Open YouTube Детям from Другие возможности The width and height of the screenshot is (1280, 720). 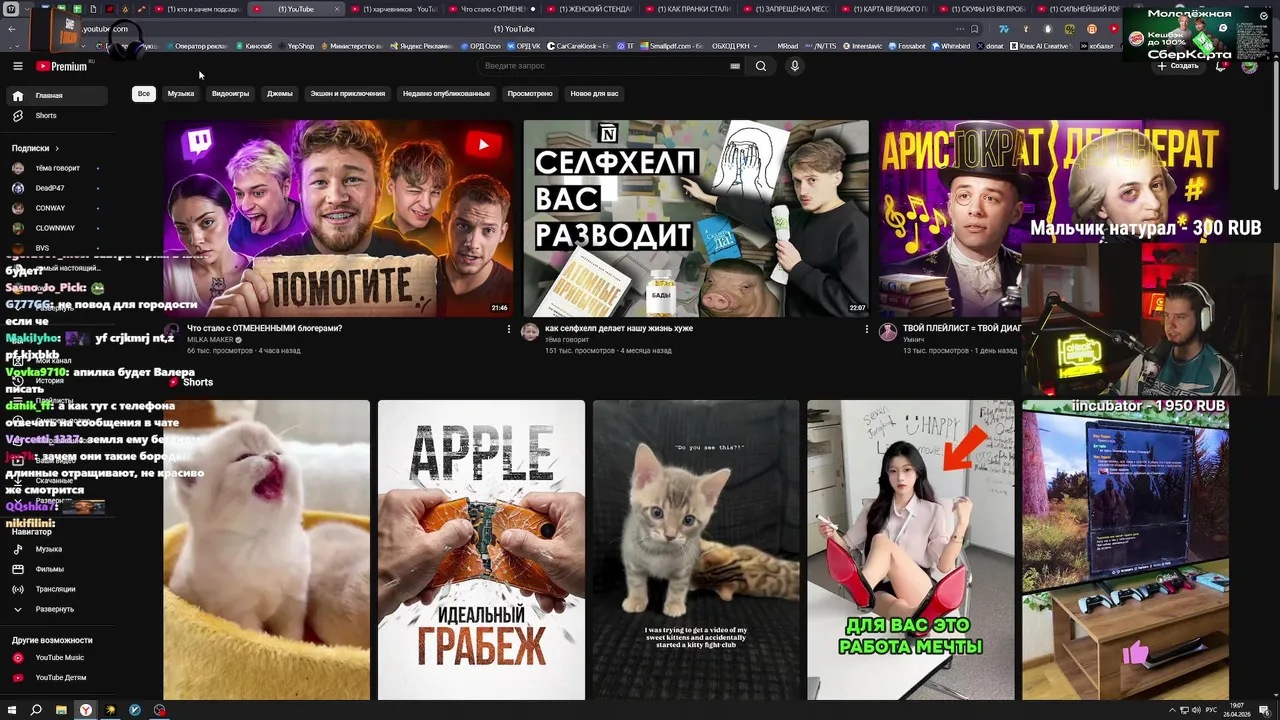pyautogui.click(x=55, y=678)
